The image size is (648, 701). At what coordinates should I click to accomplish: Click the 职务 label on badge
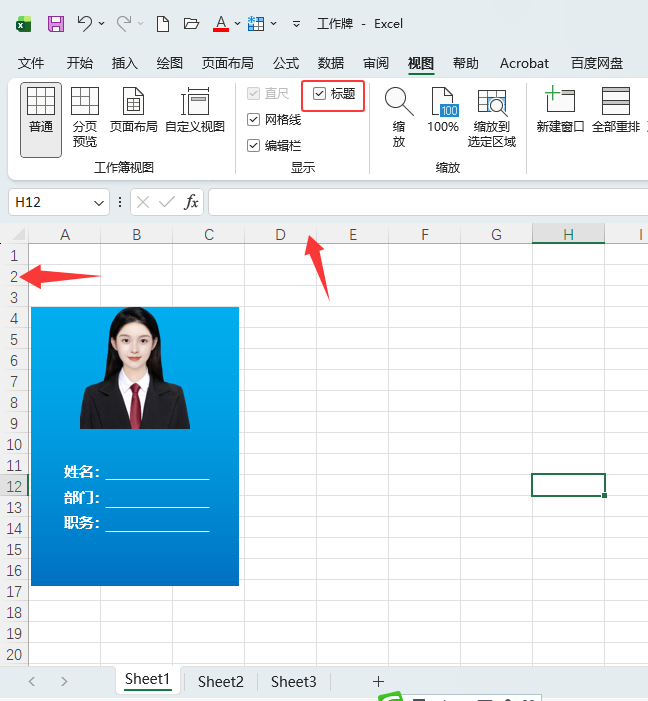[81, 522]
